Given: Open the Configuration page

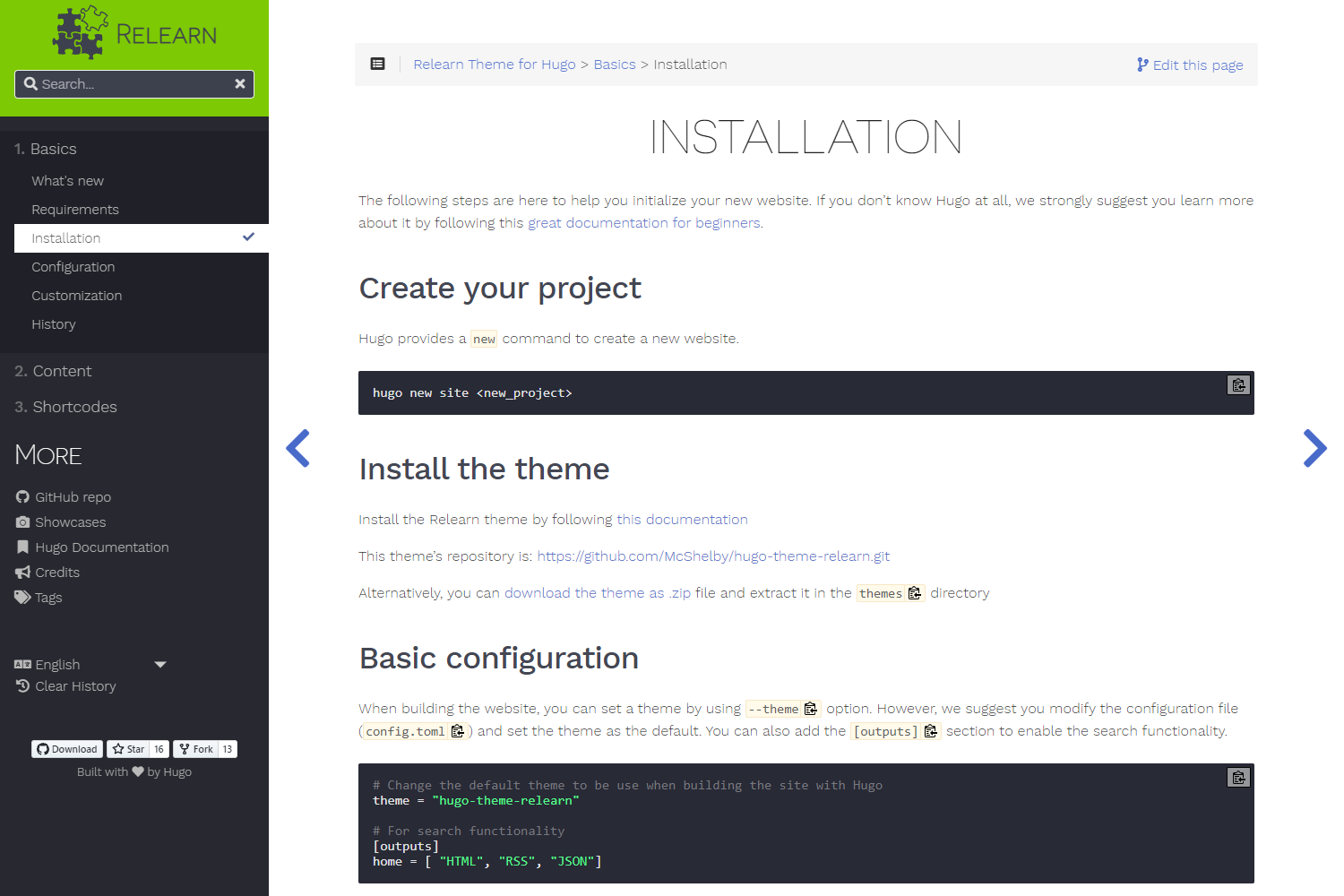Looking at the screenshot, I should click(x=73, y=267).
